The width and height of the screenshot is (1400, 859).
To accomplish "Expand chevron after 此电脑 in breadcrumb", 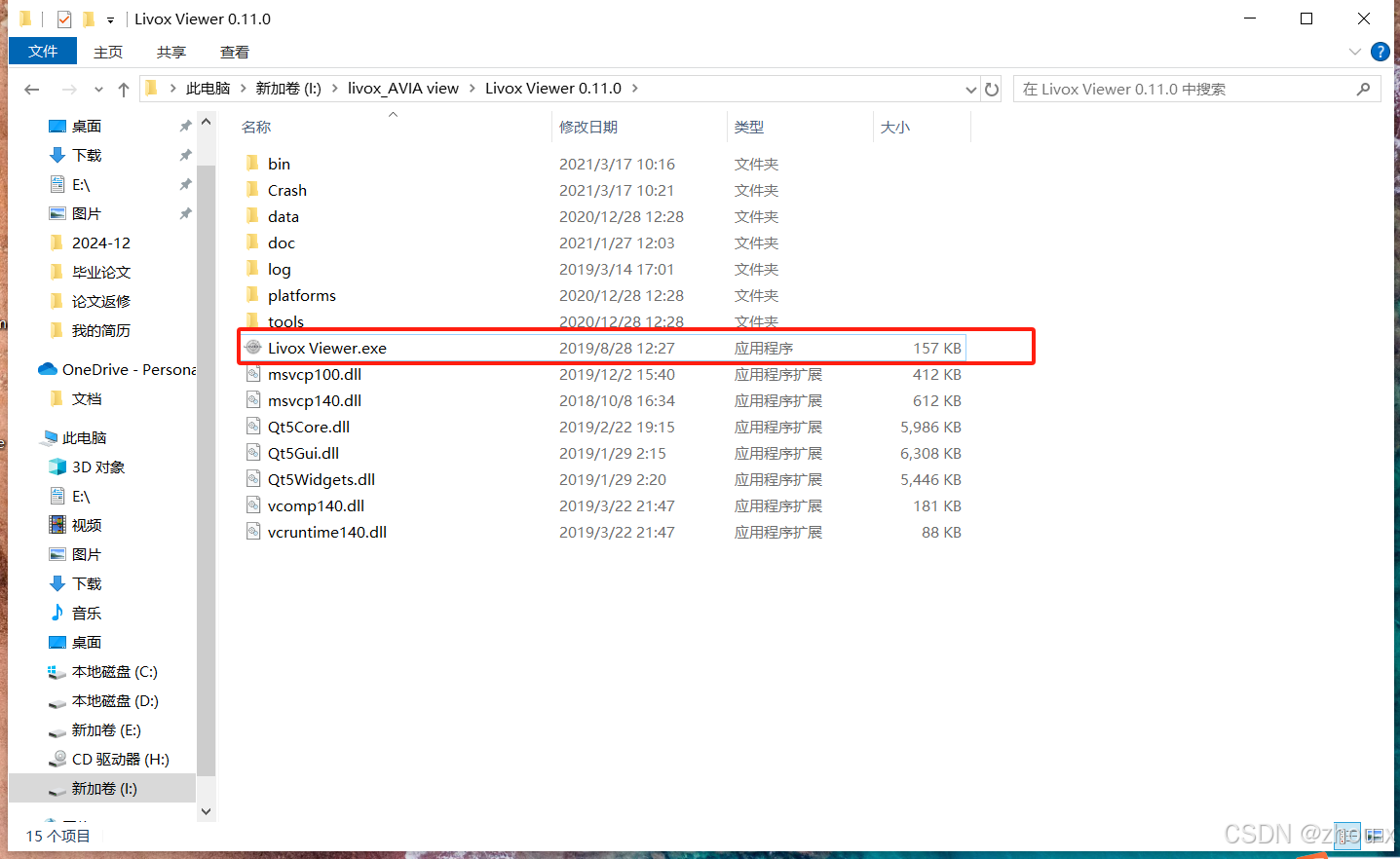I will coord(244,89).
